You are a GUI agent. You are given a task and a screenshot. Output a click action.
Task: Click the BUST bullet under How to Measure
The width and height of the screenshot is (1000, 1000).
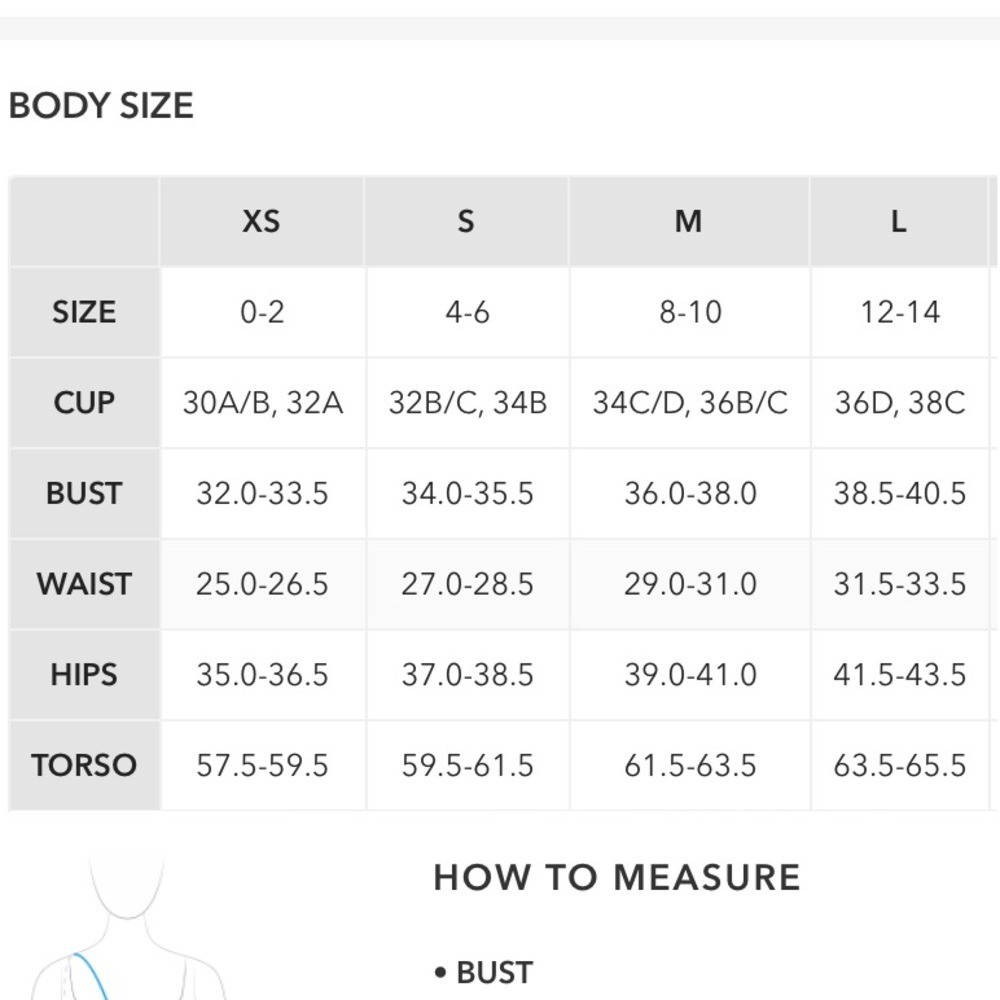point(484,973)
